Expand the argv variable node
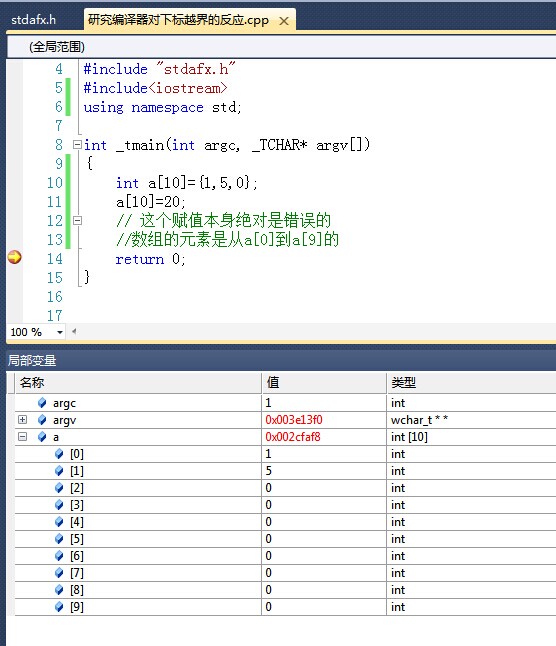 [x=23, y=419]
